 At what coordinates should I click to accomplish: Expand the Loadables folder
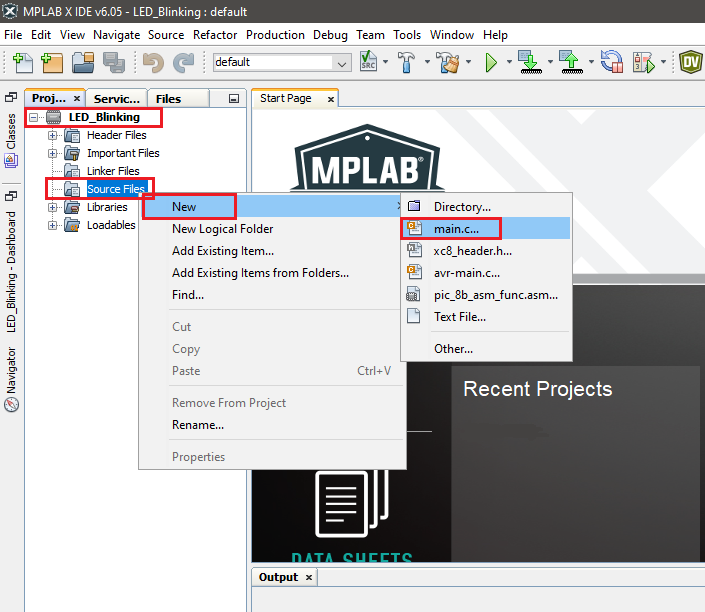53,225
